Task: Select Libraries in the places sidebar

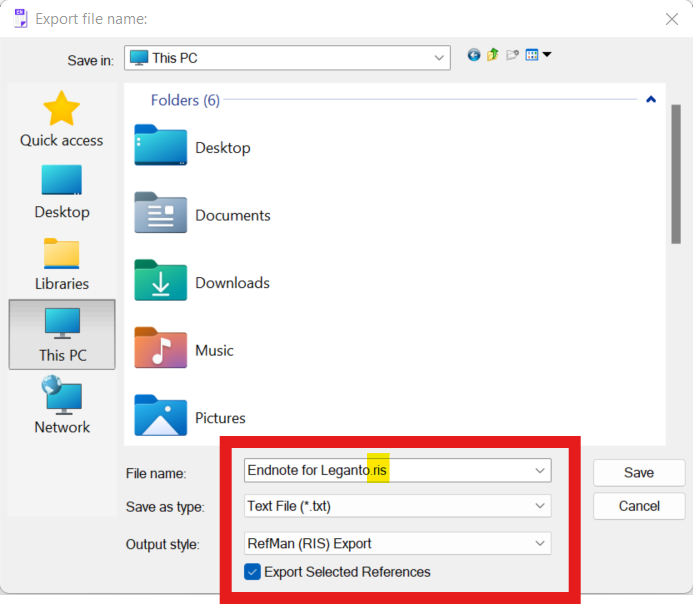Action: tap(62, 264)
